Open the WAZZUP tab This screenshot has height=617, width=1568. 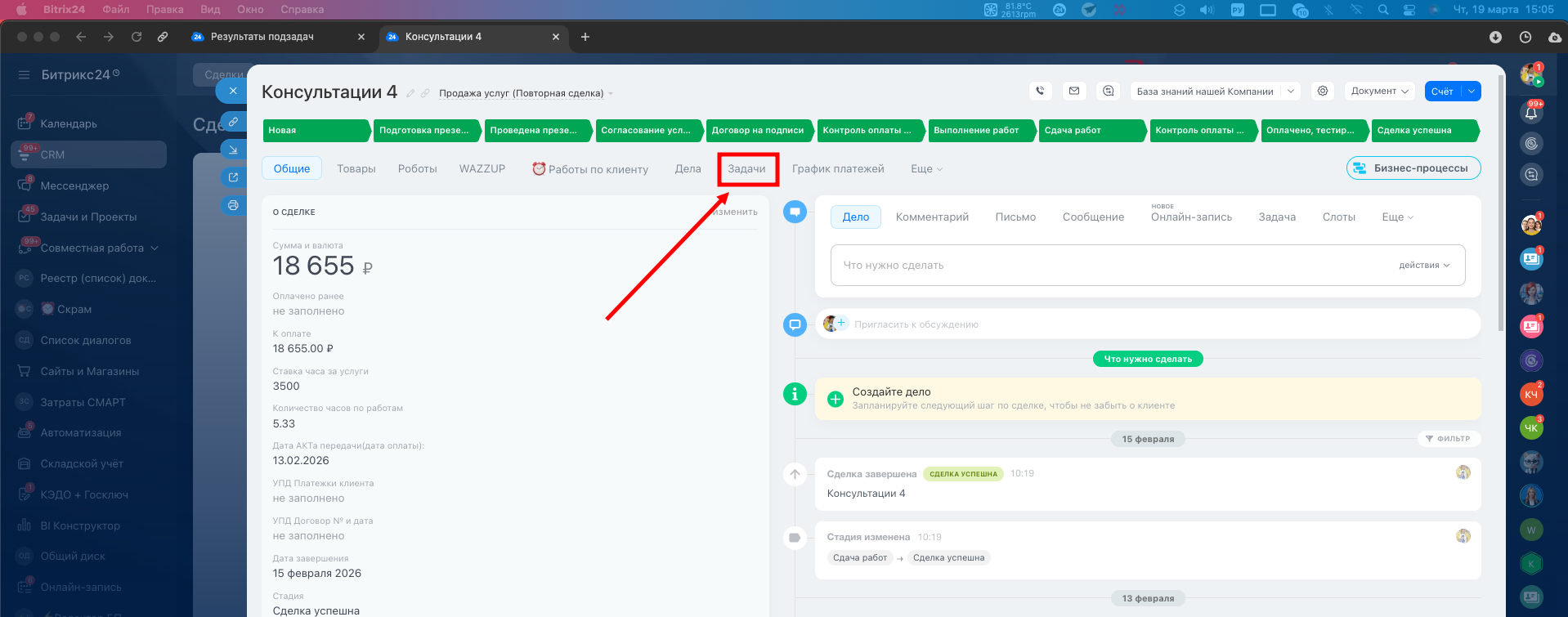pyautogui.click(x=482, y=169)
